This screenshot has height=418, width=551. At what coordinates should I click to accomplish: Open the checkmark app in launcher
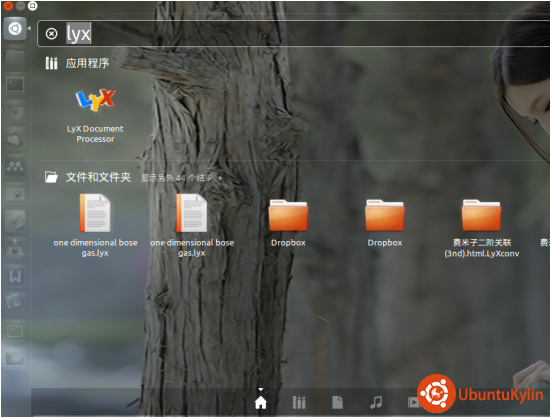[15, 221]
